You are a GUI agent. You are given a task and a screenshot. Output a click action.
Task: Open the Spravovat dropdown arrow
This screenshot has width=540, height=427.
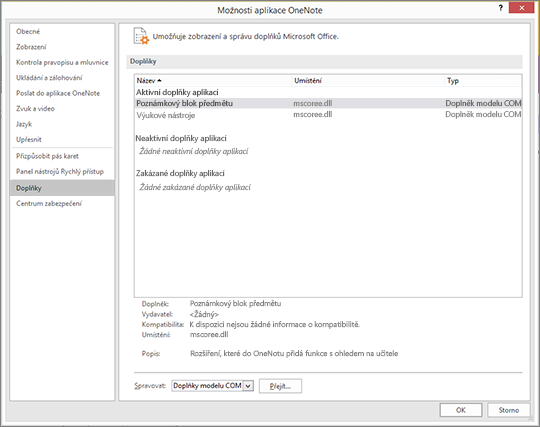[x=248, y=386]
